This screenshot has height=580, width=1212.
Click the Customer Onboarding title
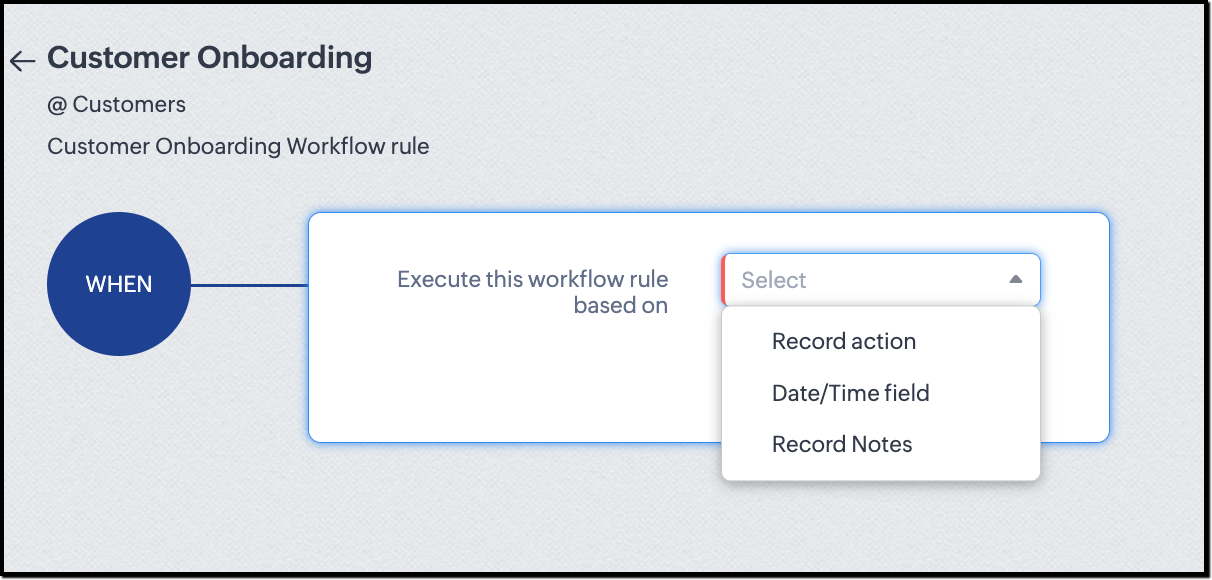[x=210, y=58]
